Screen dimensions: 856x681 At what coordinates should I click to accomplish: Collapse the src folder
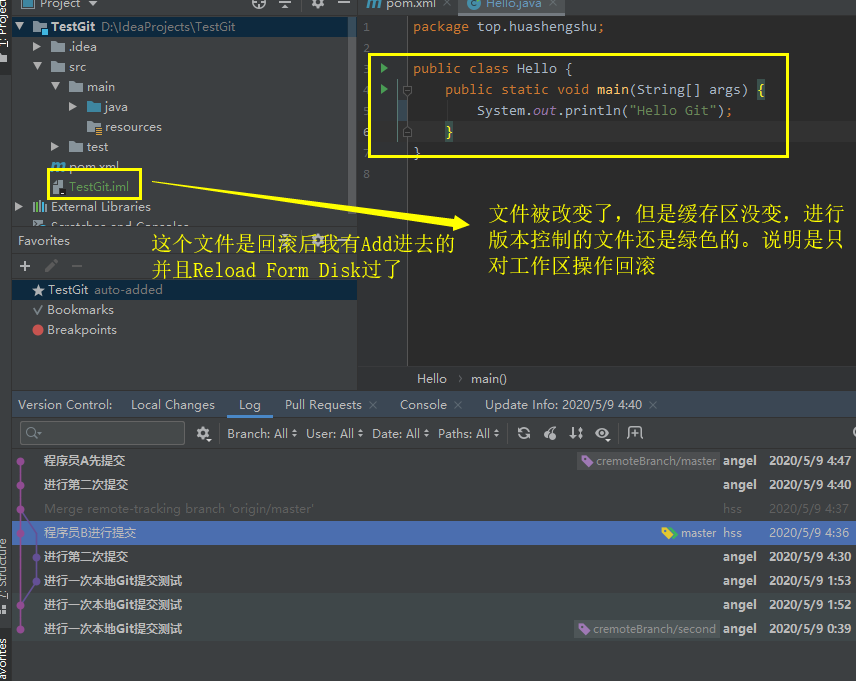(x=37, y=67)
